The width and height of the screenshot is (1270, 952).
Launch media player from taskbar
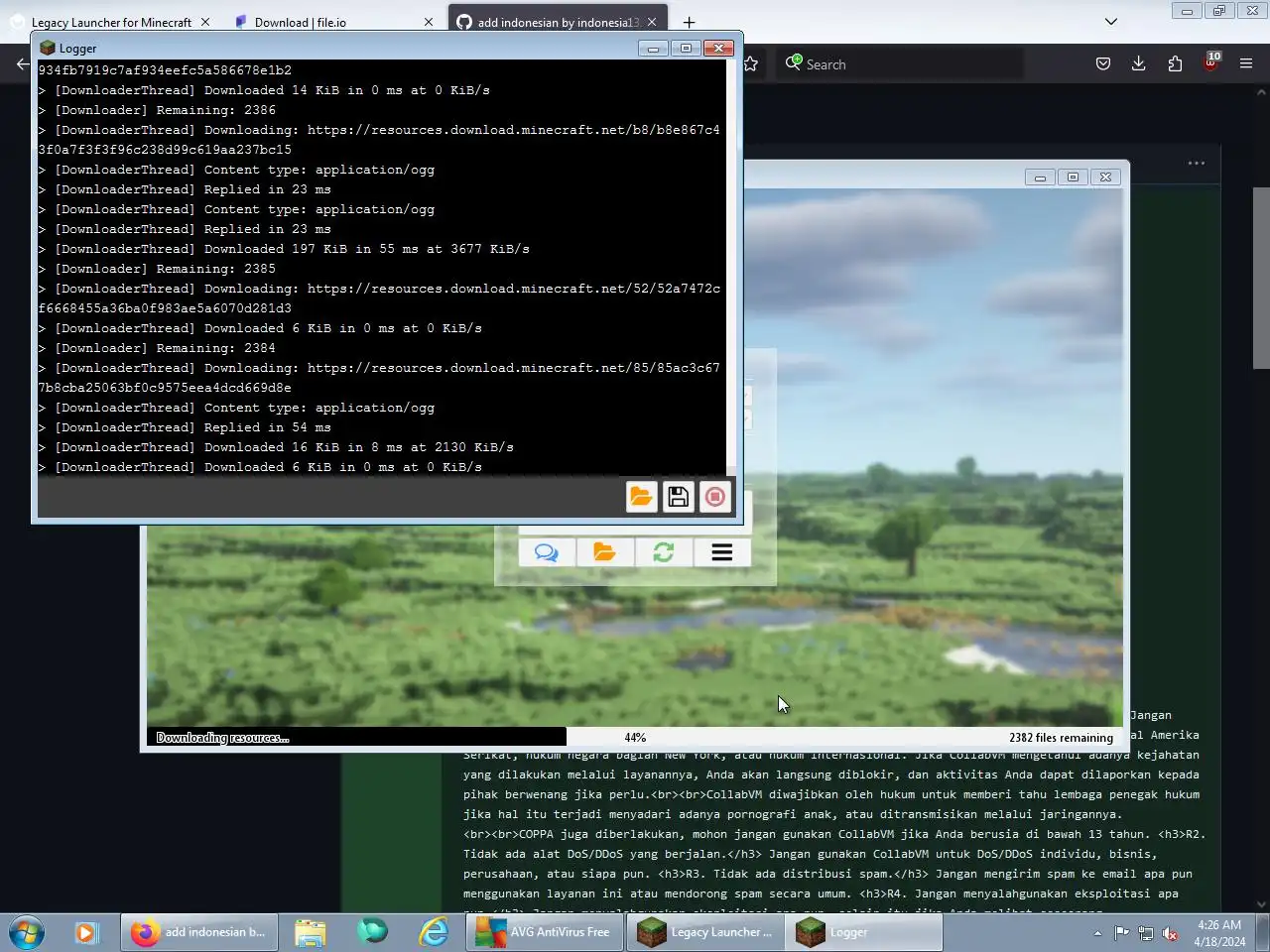pos(86,932)
